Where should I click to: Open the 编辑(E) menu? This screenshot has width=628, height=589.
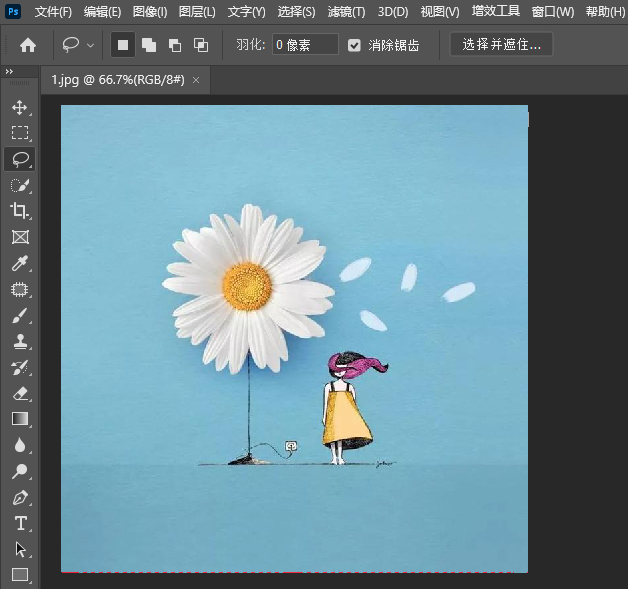pyautogui.click(x=103, y=12)
